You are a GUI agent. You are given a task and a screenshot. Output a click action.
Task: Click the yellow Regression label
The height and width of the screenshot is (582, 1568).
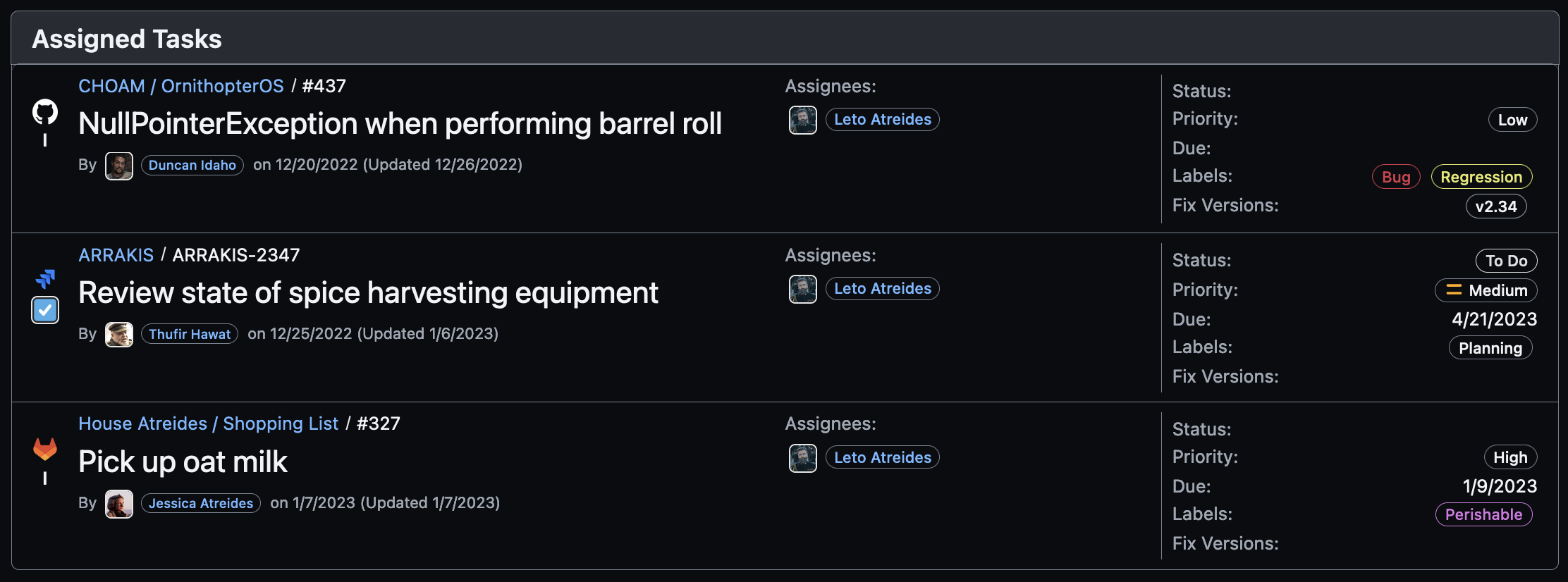1481,177
